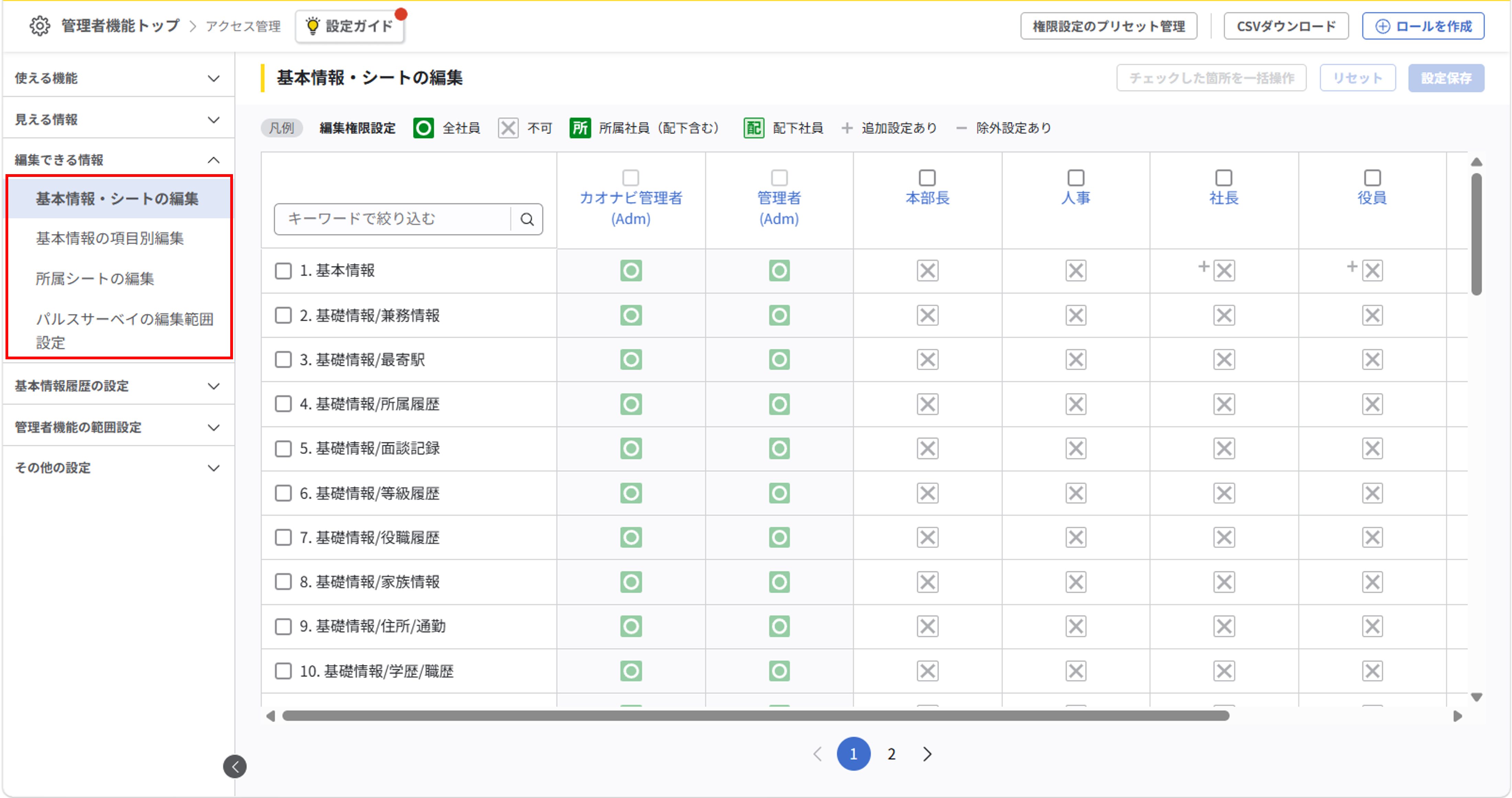Click 本部長 permission icon for 1. 基本情報
This screenshot has height=798, width=1512.
pyautogui.click(x=927, y=270)
